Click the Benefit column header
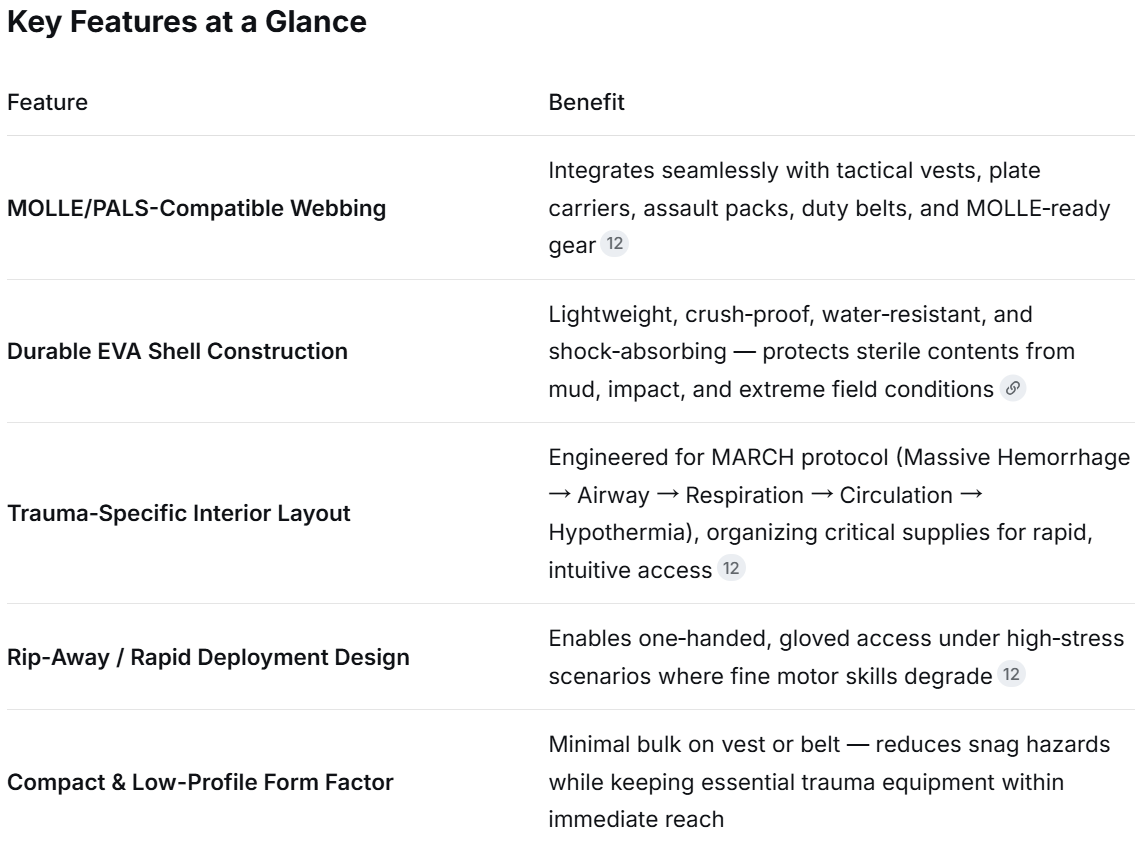Screen dimensions: 1146x849 click(586, 102)
